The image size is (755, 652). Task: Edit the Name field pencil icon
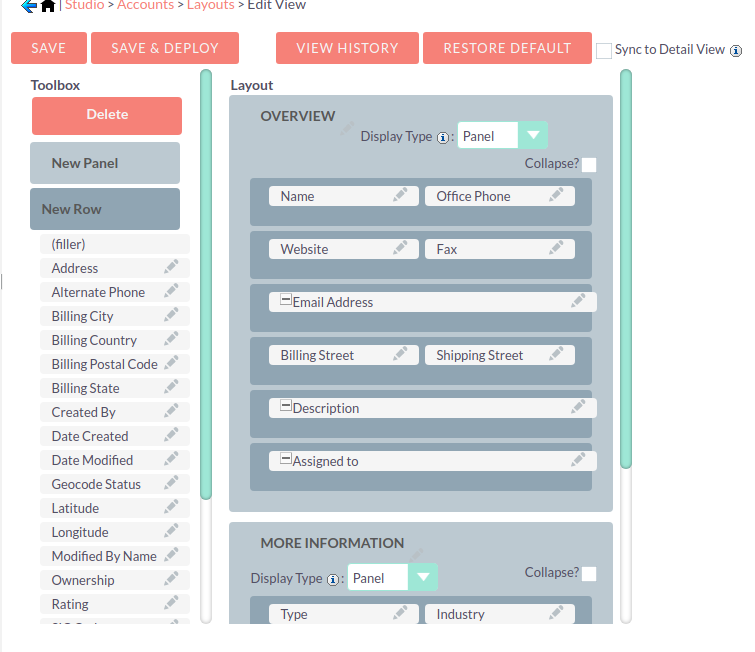[x=400, y=196]
